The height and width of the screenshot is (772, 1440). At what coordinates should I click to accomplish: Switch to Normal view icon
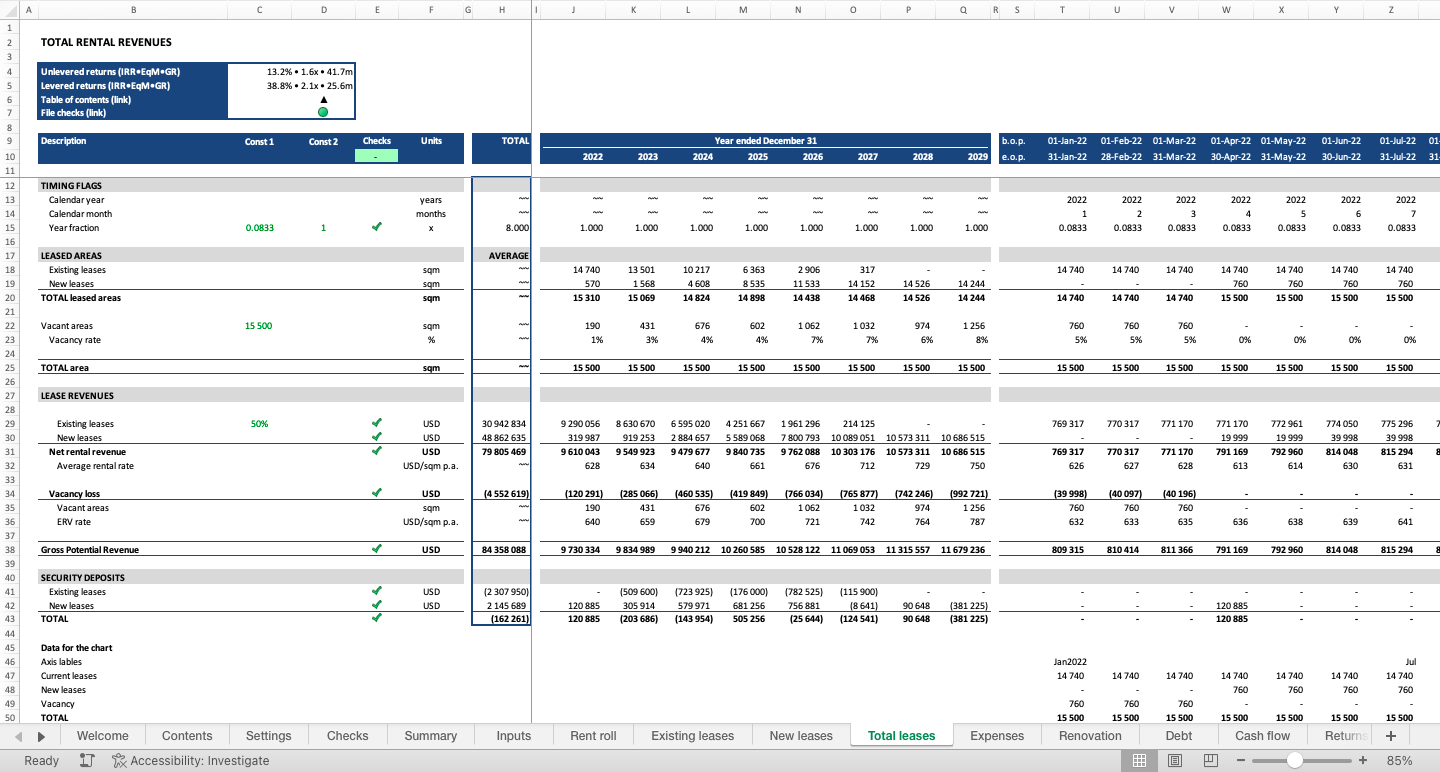click(1139, 761)
